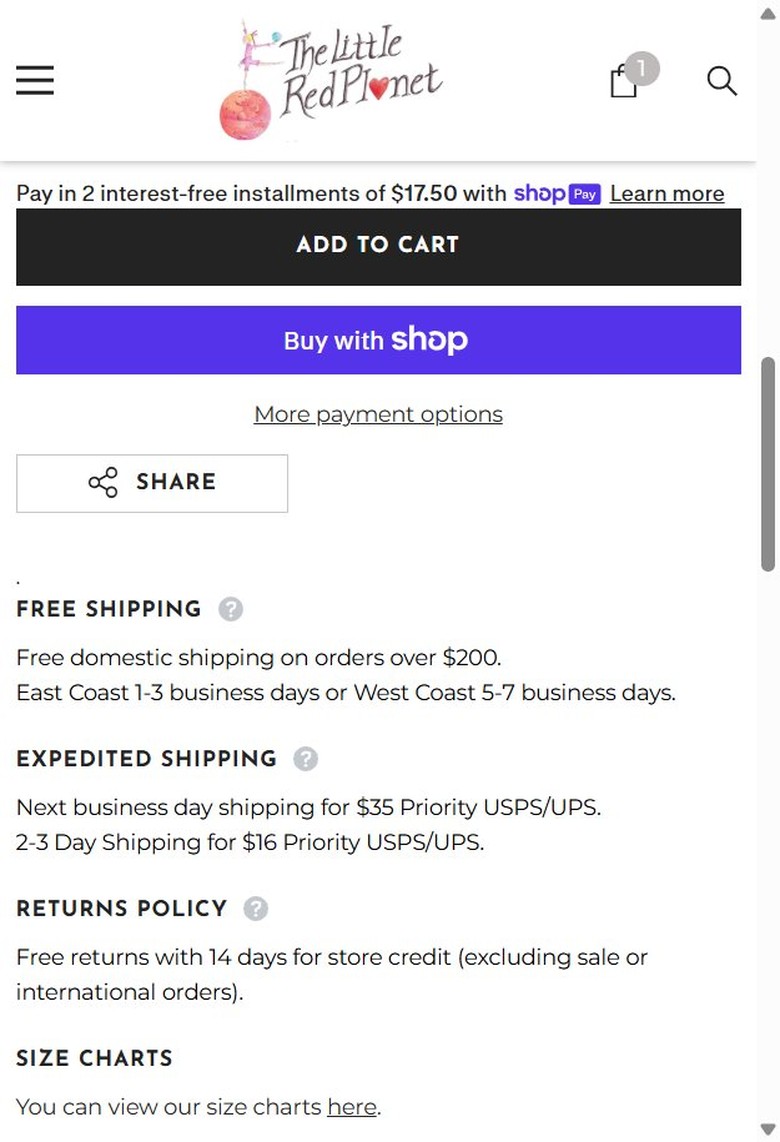This screenshot has width=780, height=1142.
Task: Click the scroll down arrow
Action: [768, 1129]
